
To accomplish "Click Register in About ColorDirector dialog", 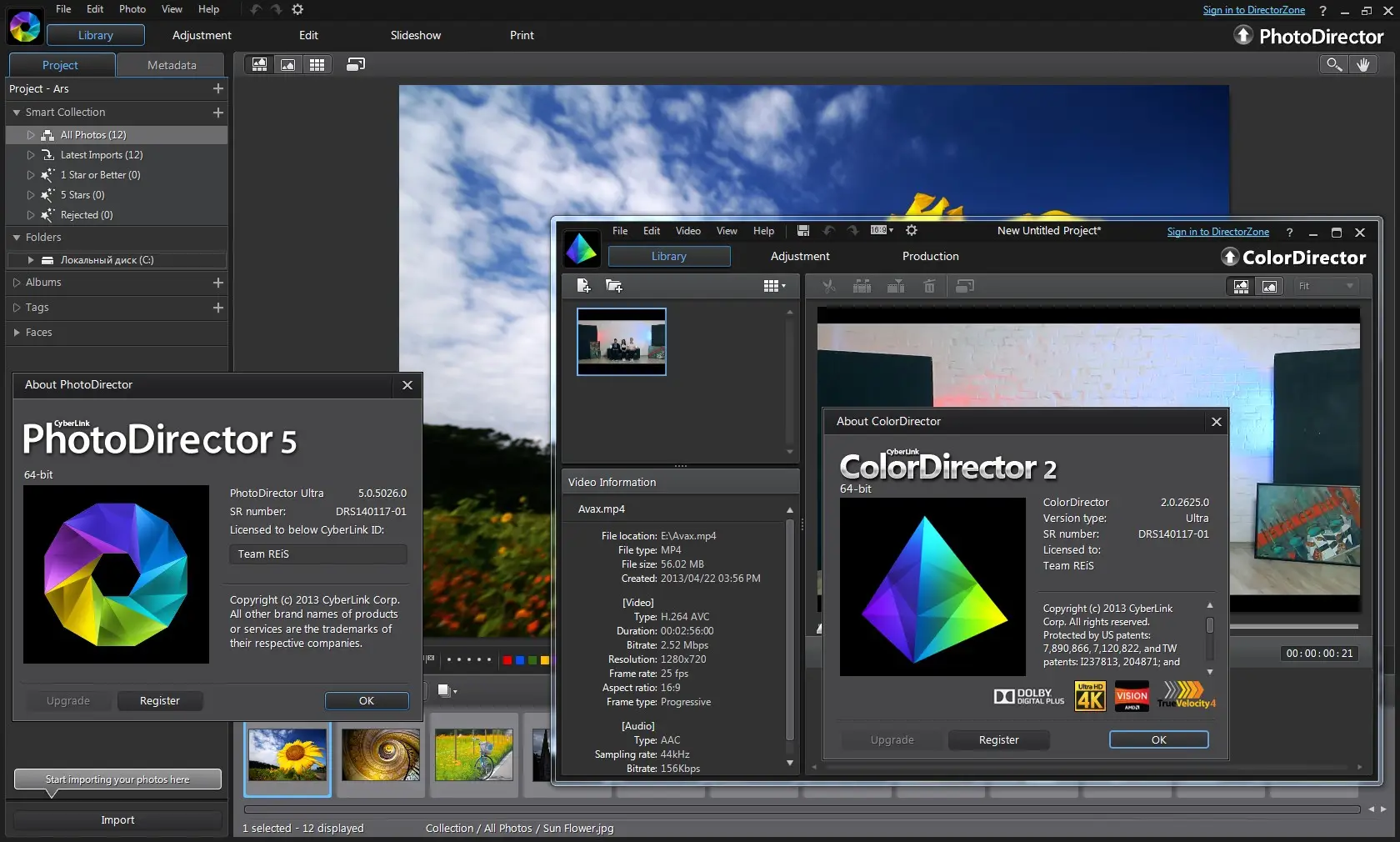I will coord(999,740).
